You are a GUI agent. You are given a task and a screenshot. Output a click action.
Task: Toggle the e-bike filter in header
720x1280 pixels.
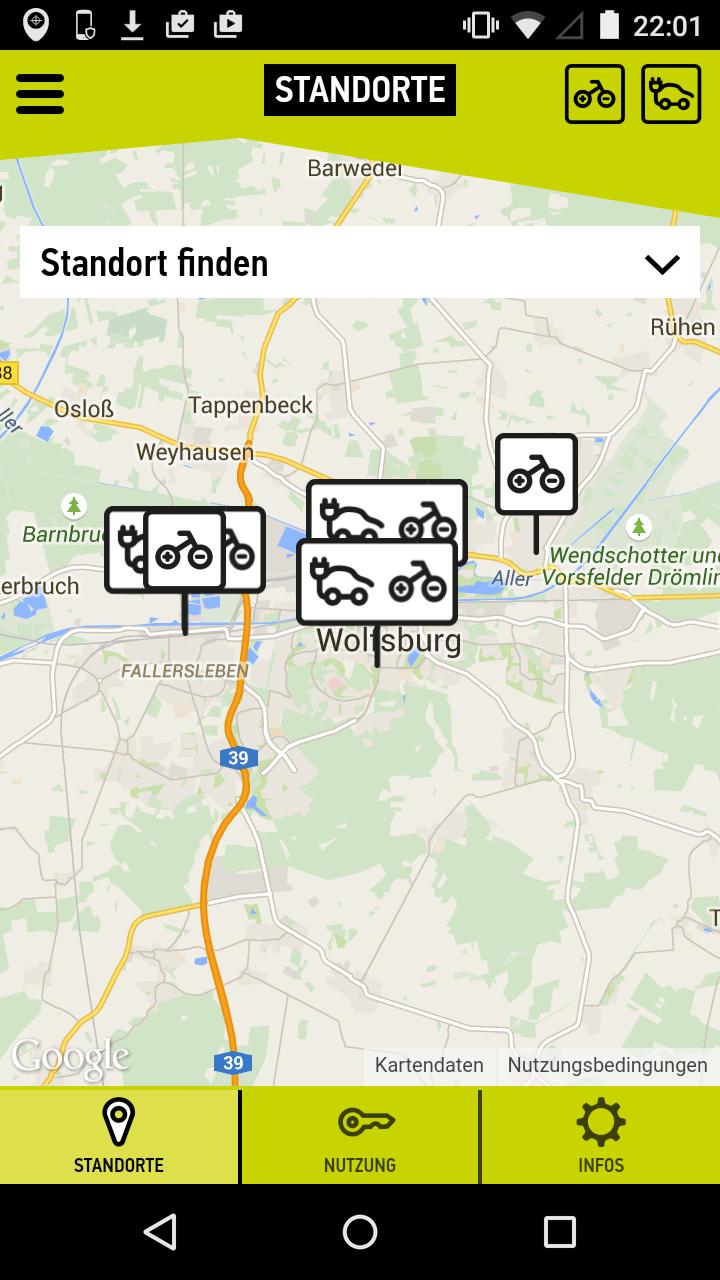(x=595, y=94)
